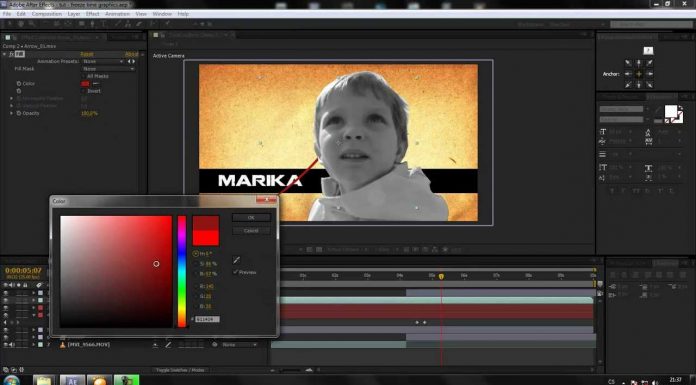Confirm color with the OK button
Viewport: 696px width, 385px height.
click(251, 218)
